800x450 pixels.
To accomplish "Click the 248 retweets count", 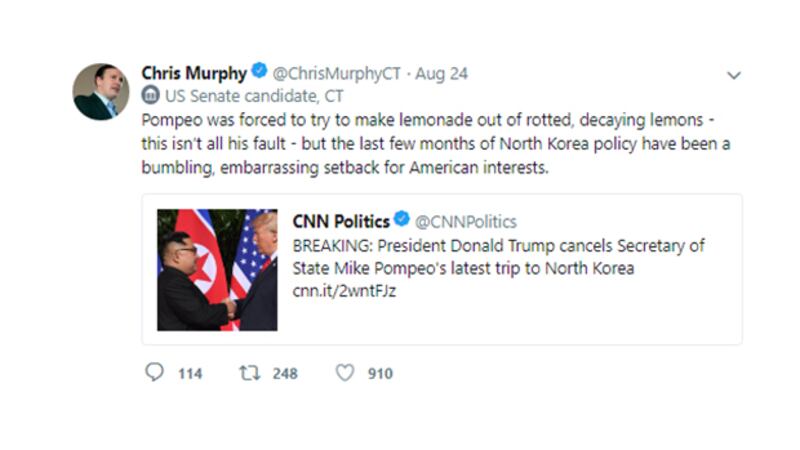I will [x=285, y=373].
